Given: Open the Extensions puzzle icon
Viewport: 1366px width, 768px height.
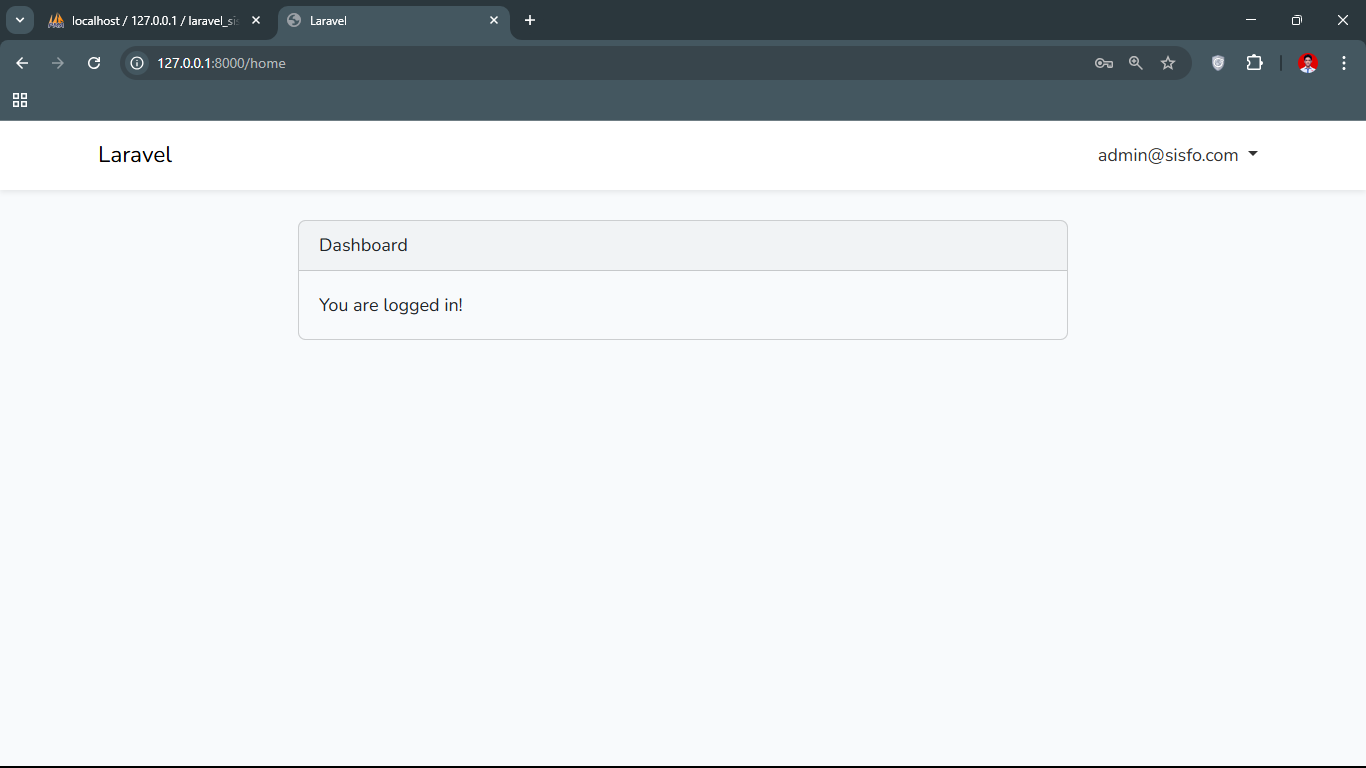Looking at the screenshot, I should coord(1254,63).
